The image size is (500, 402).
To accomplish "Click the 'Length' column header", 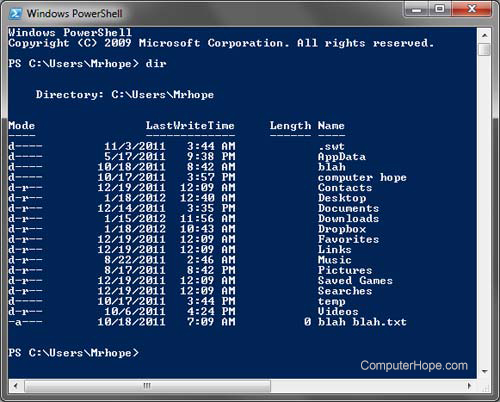I will (290, 126).
